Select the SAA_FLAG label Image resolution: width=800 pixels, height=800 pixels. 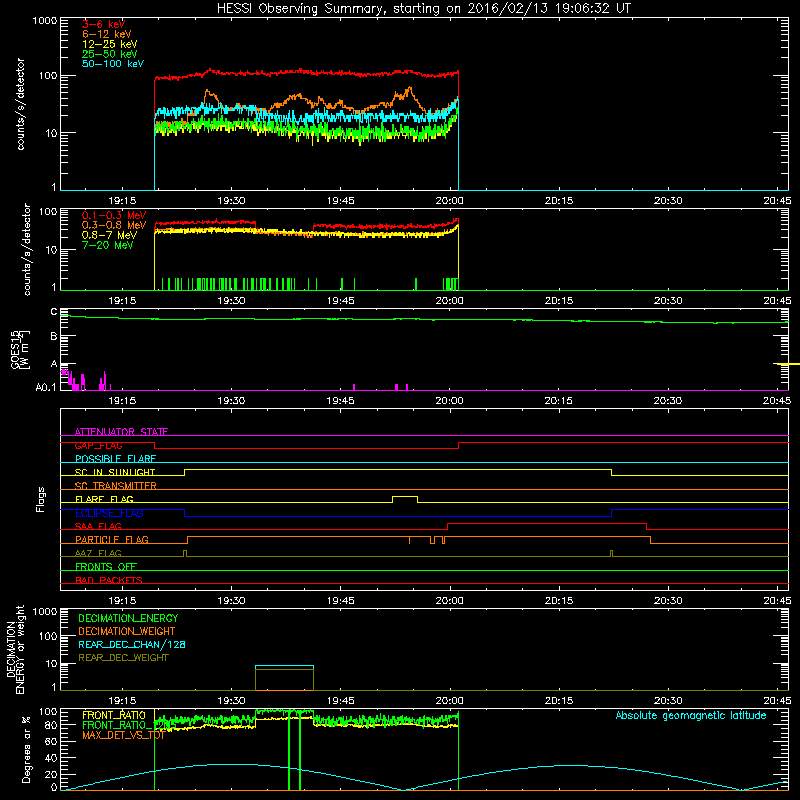click(98, 526)
